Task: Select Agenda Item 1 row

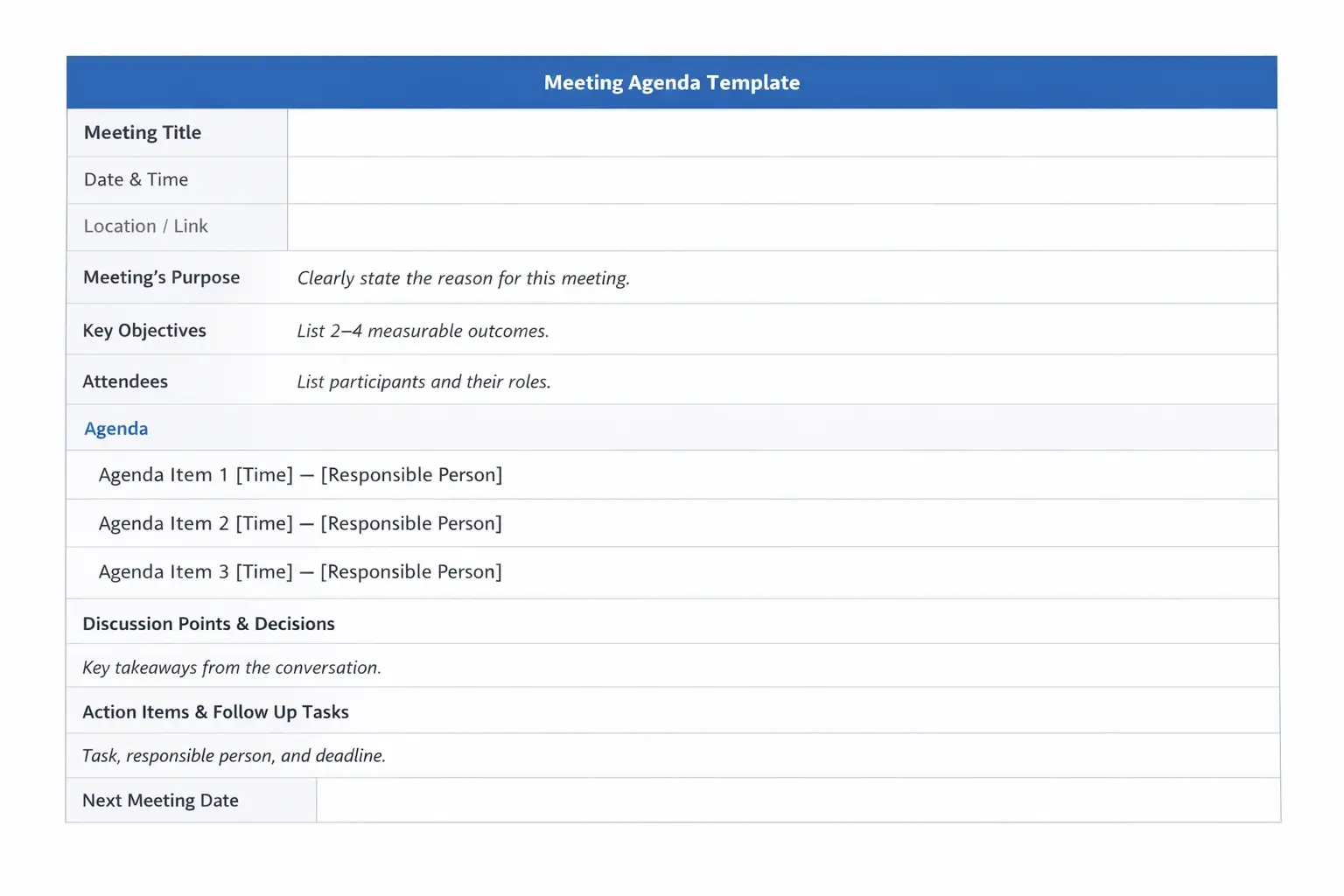Action: point(299,474)
